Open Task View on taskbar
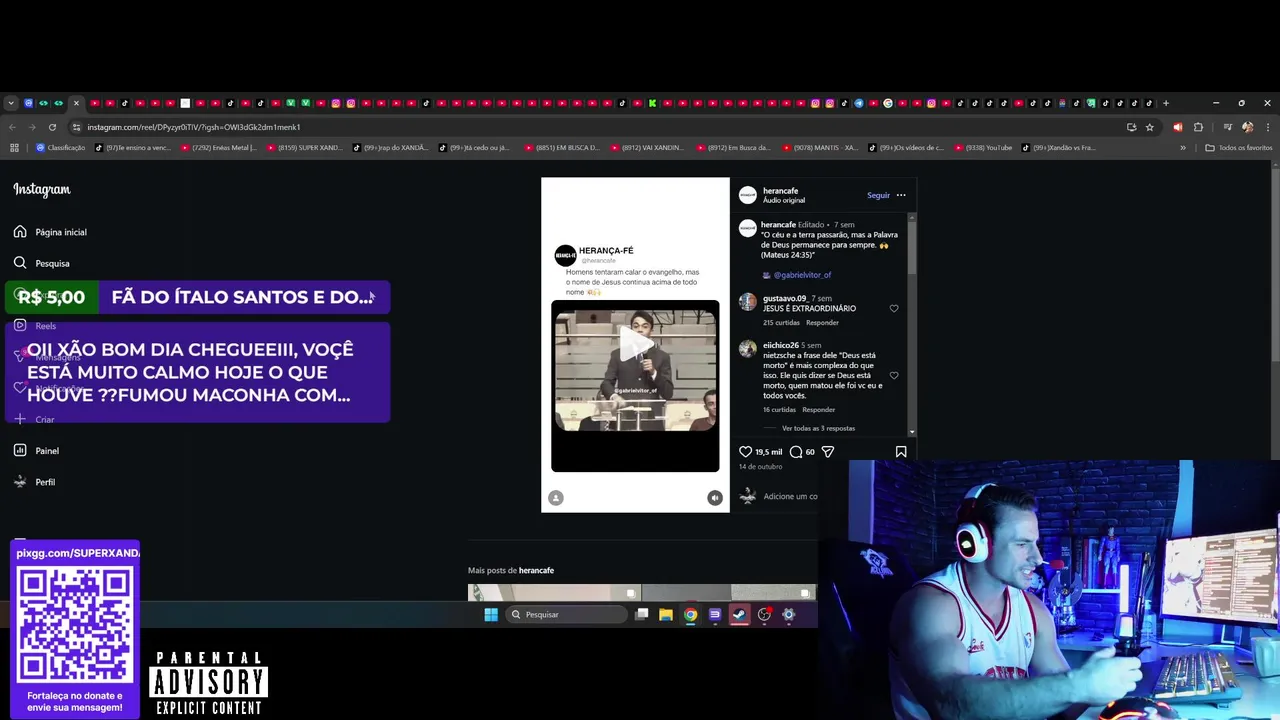The image size is (1280, 720). pos(642,615)
